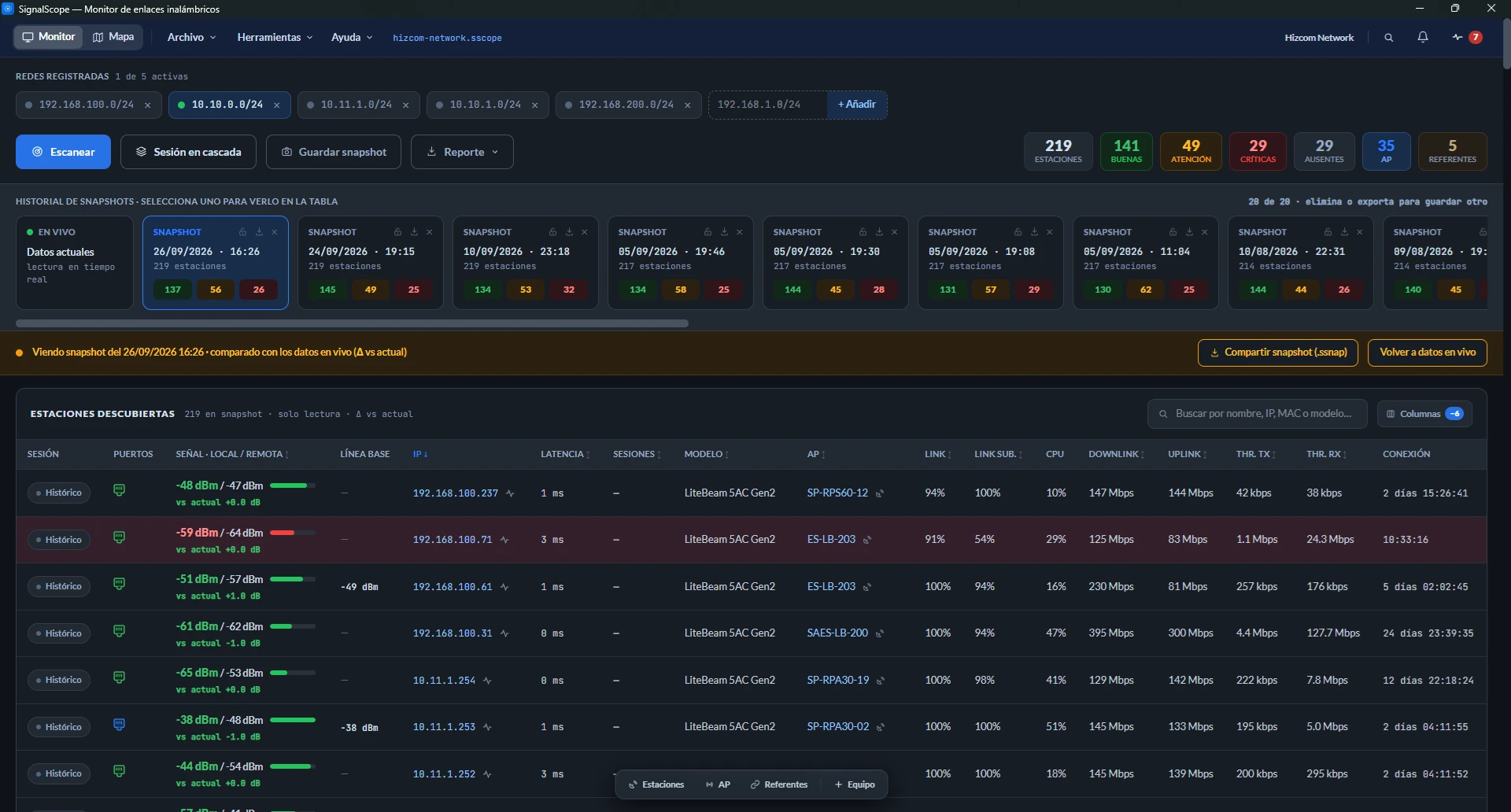Lock the 26/09/2026 16:26 snapshot

pos(242,232)
